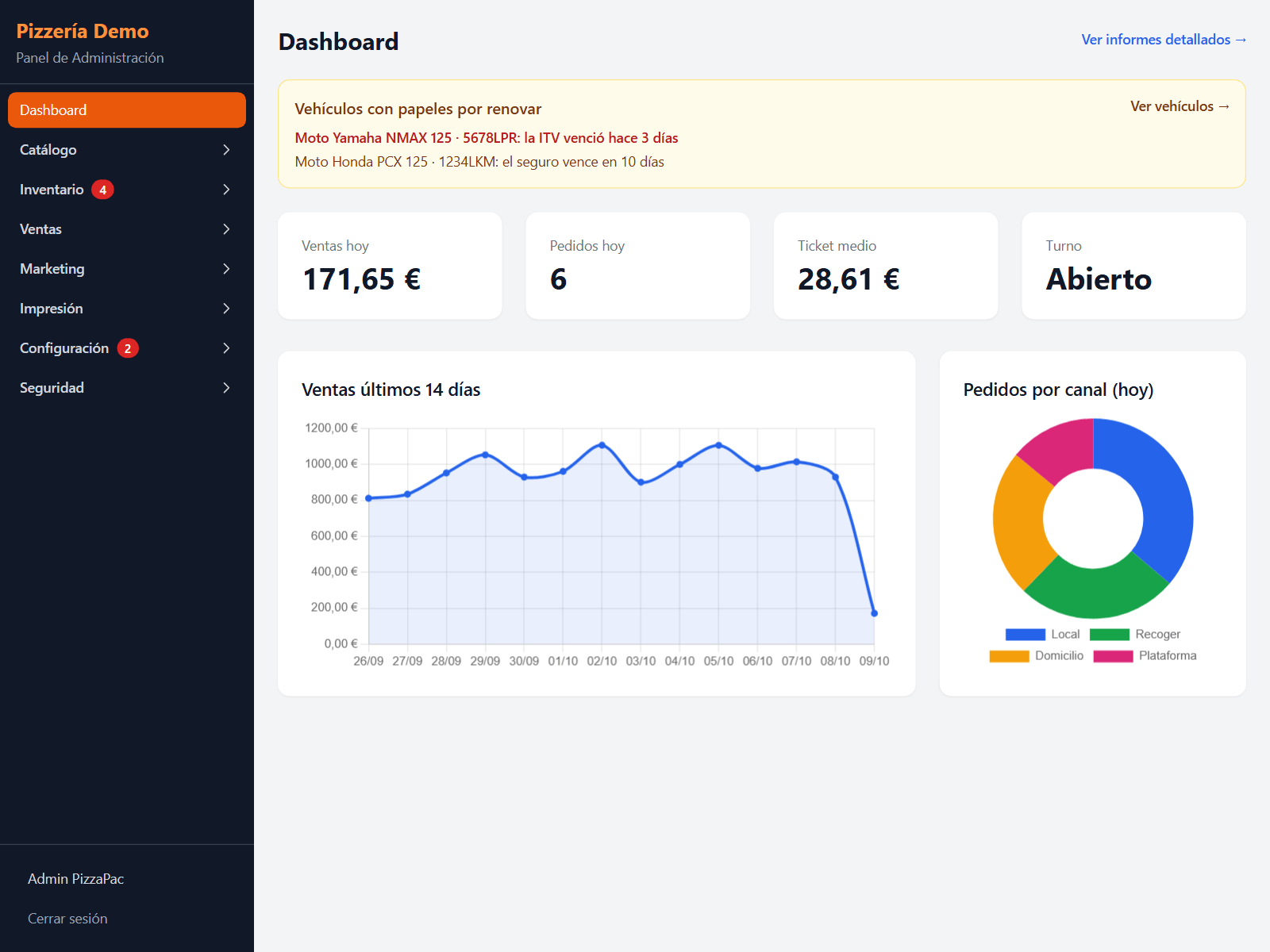Screen dimensions: 1270x952
Task: Select Marketing in the sidebar
Action: pos(127,269)
